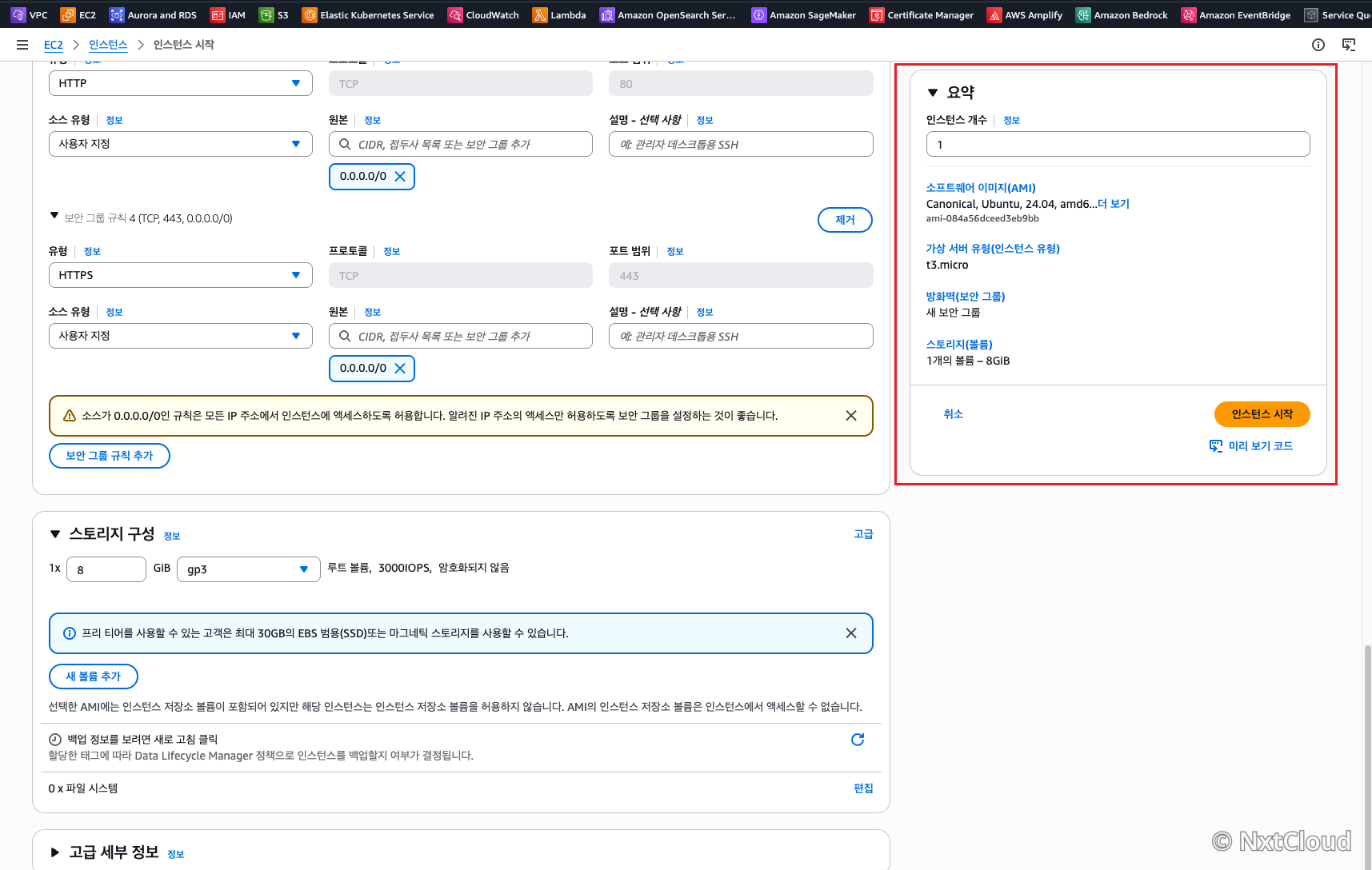Open 스토리지(볼륨) summary link
Viewport: 1372px width, 870px height.
click(x=959, y=345)
